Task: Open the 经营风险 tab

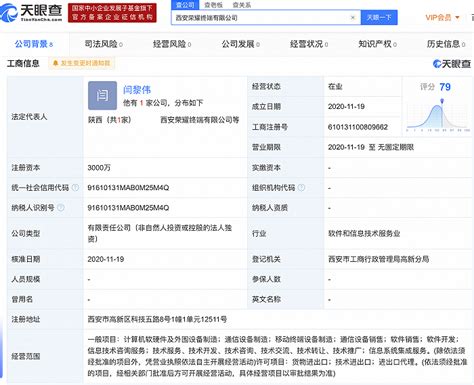Action: (x=172, y=44)
